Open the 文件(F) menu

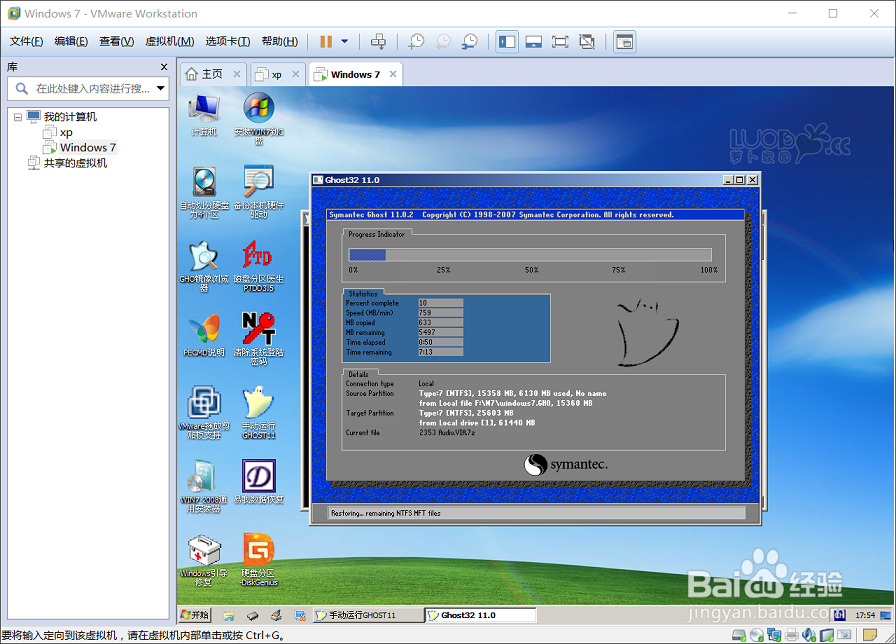click(26, 41)
